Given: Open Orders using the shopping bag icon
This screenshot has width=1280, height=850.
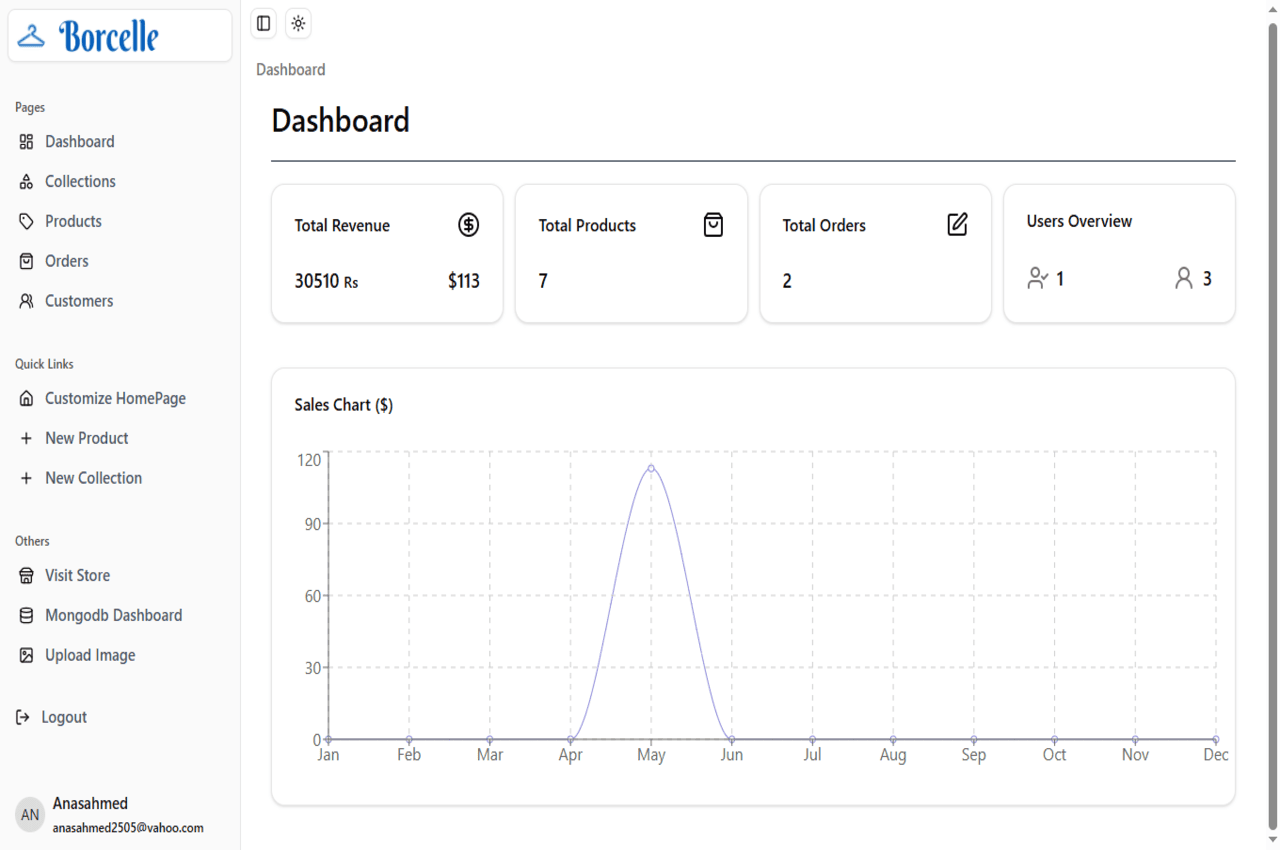Looking at the screenshot, I should (x=25, y=261).
